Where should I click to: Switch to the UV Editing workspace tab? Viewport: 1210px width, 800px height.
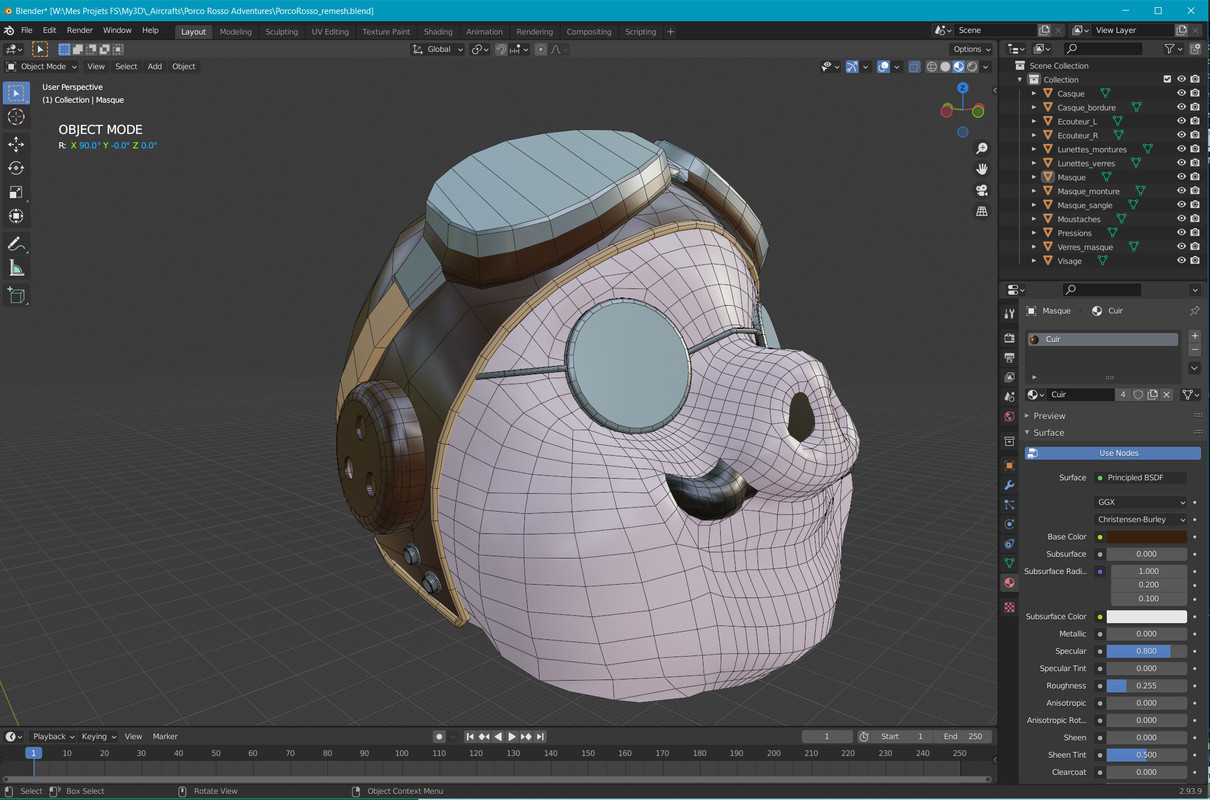coord(330,31)
